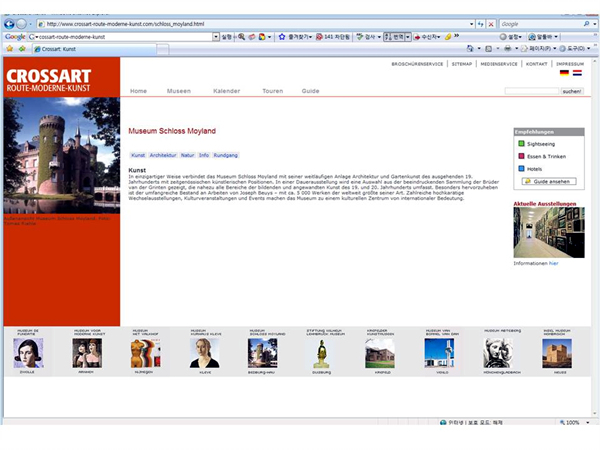Click the Home icon in the command bar
600x450 pixels.
pyautogui.click(x=470, y=49)
